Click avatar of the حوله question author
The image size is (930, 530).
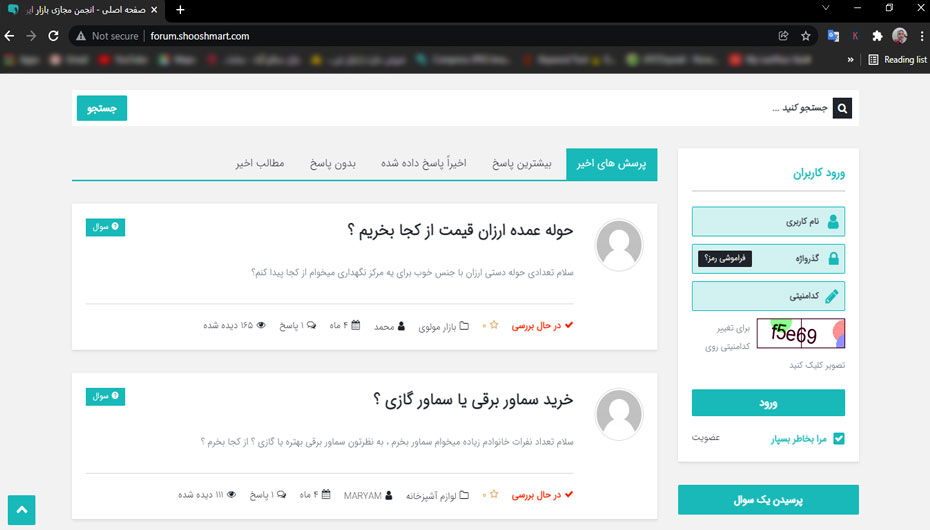pos(619,245)
